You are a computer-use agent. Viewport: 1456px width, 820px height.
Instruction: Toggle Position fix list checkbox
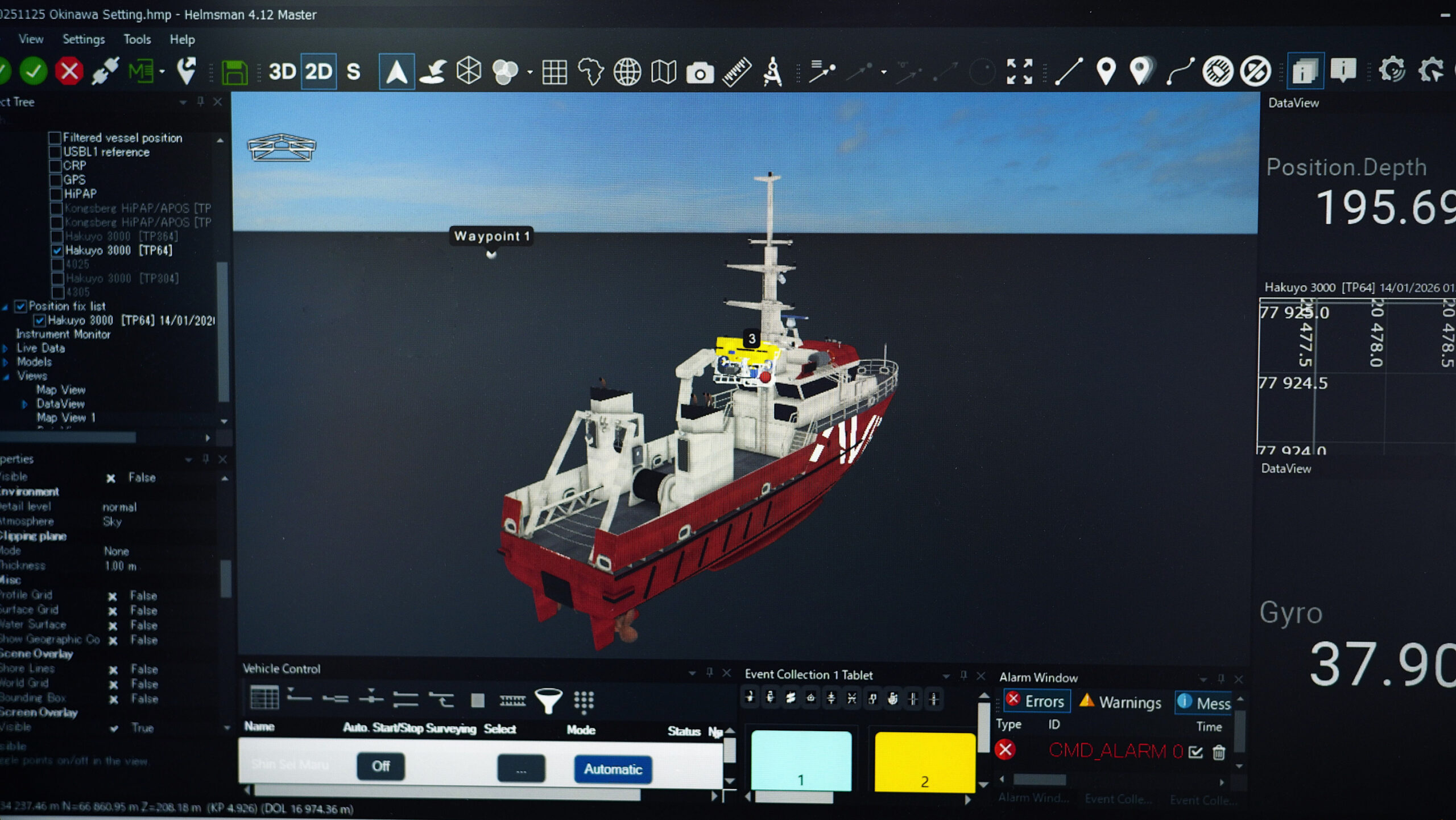click(x=21, y=307)
